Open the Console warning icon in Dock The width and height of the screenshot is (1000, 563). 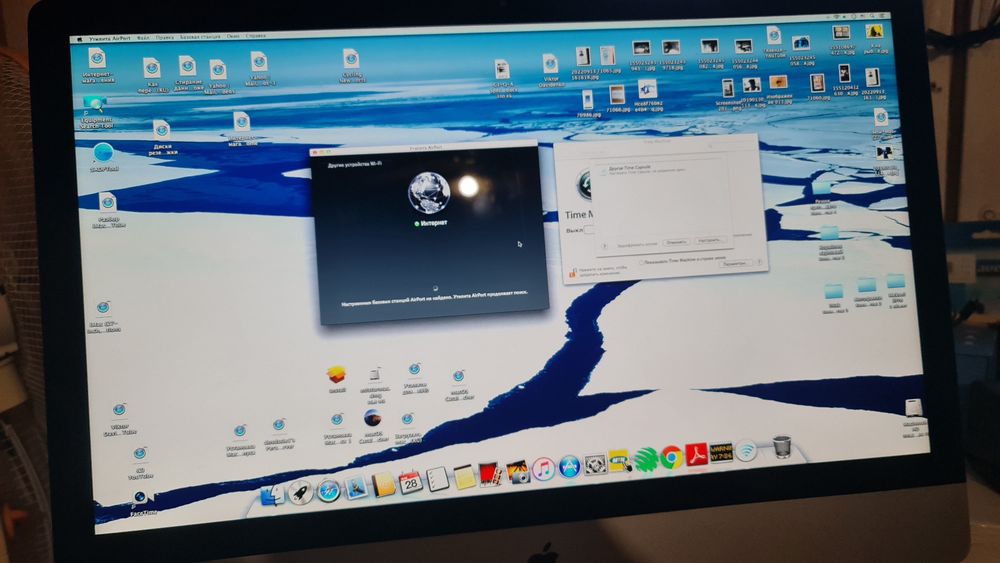point(721,452)
